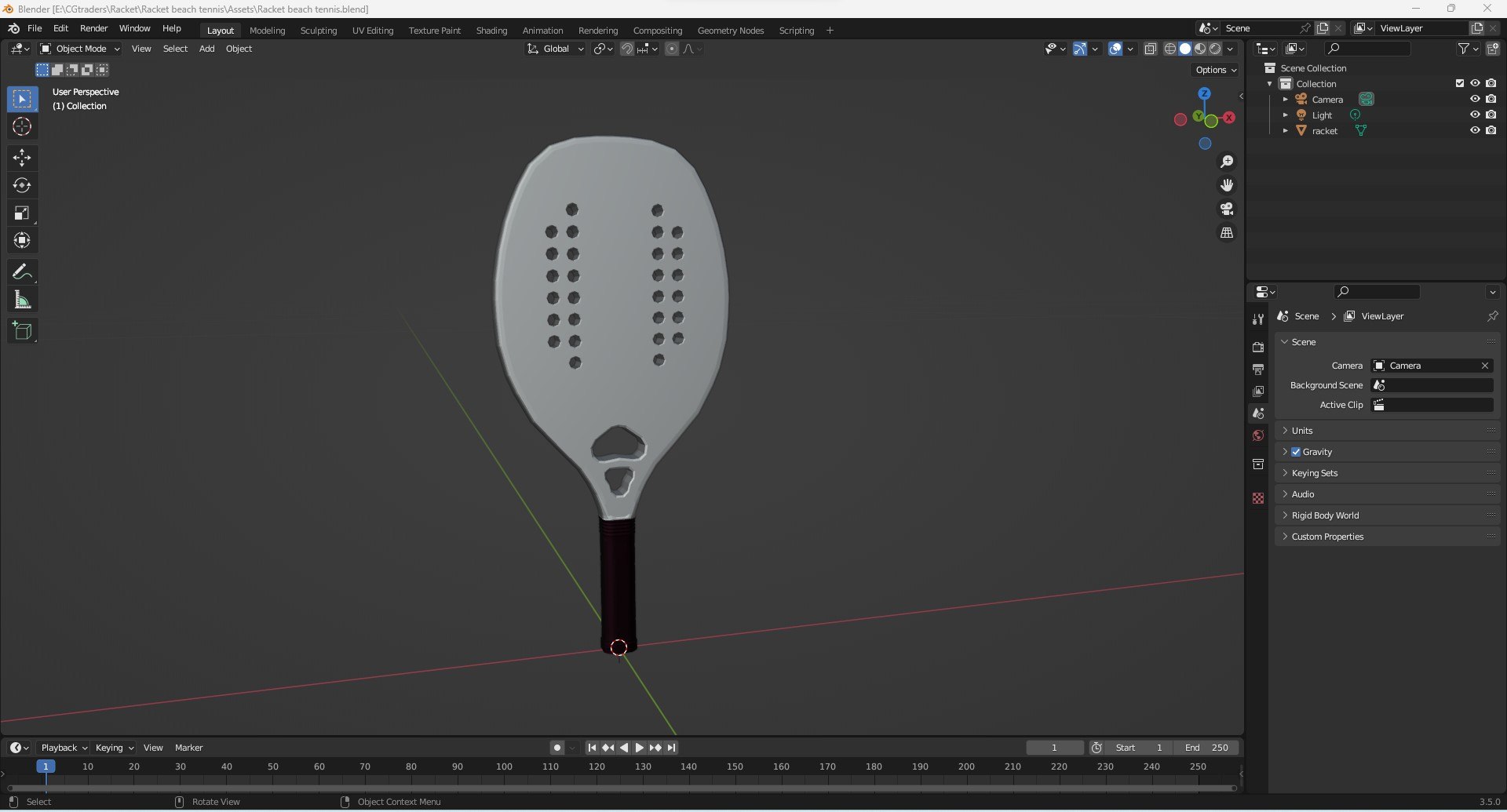The height and width of the screenshot is (812, 1507).
Task: Select the Move tool
Action: point(22,158)
